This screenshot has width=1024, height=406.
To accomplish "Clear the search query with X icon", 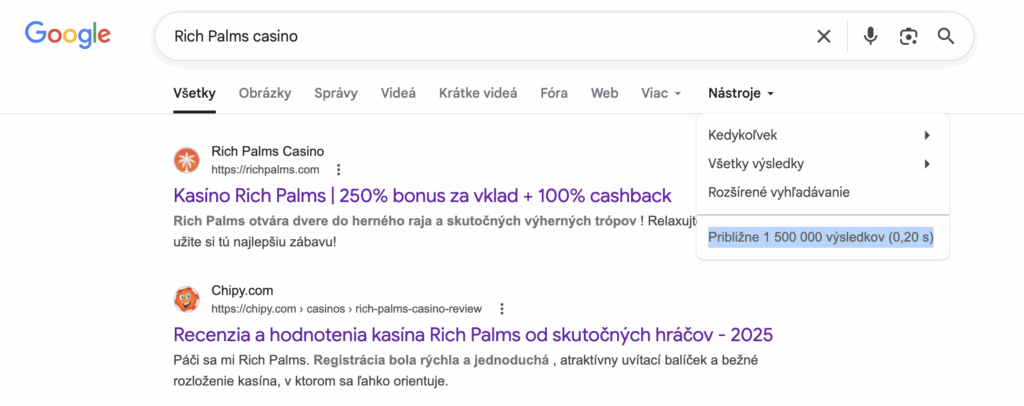I will click(x=824, y=36).
